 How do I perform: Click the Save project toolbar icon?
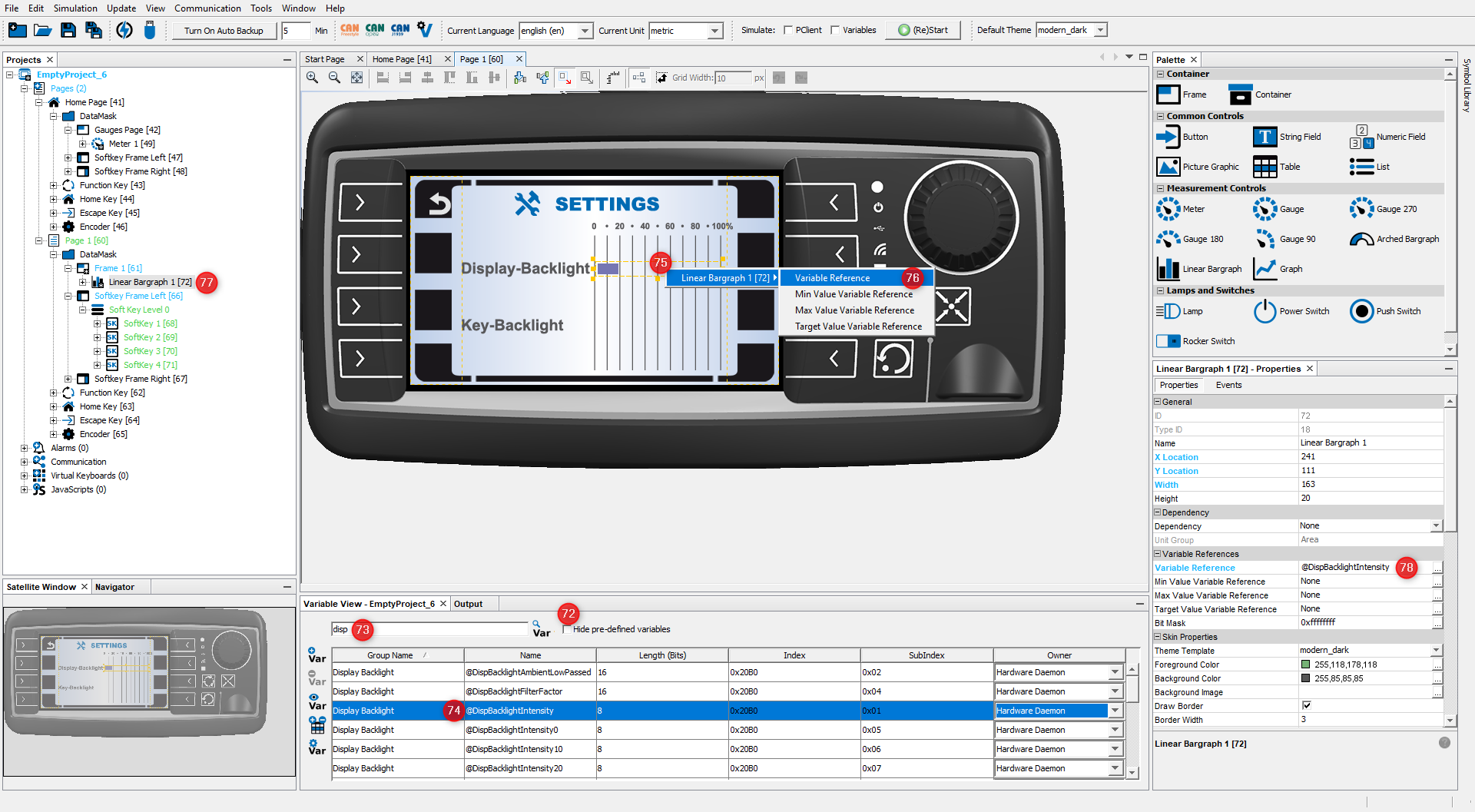68,31
